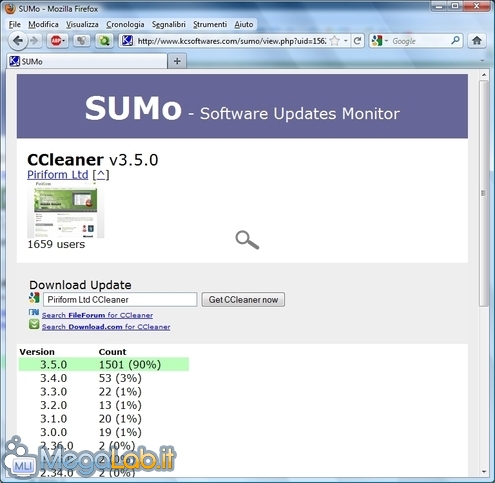The image size is (495, 483).
Task: Click into the Google search box
Action: pyautogui.click(x=421, y=41)
